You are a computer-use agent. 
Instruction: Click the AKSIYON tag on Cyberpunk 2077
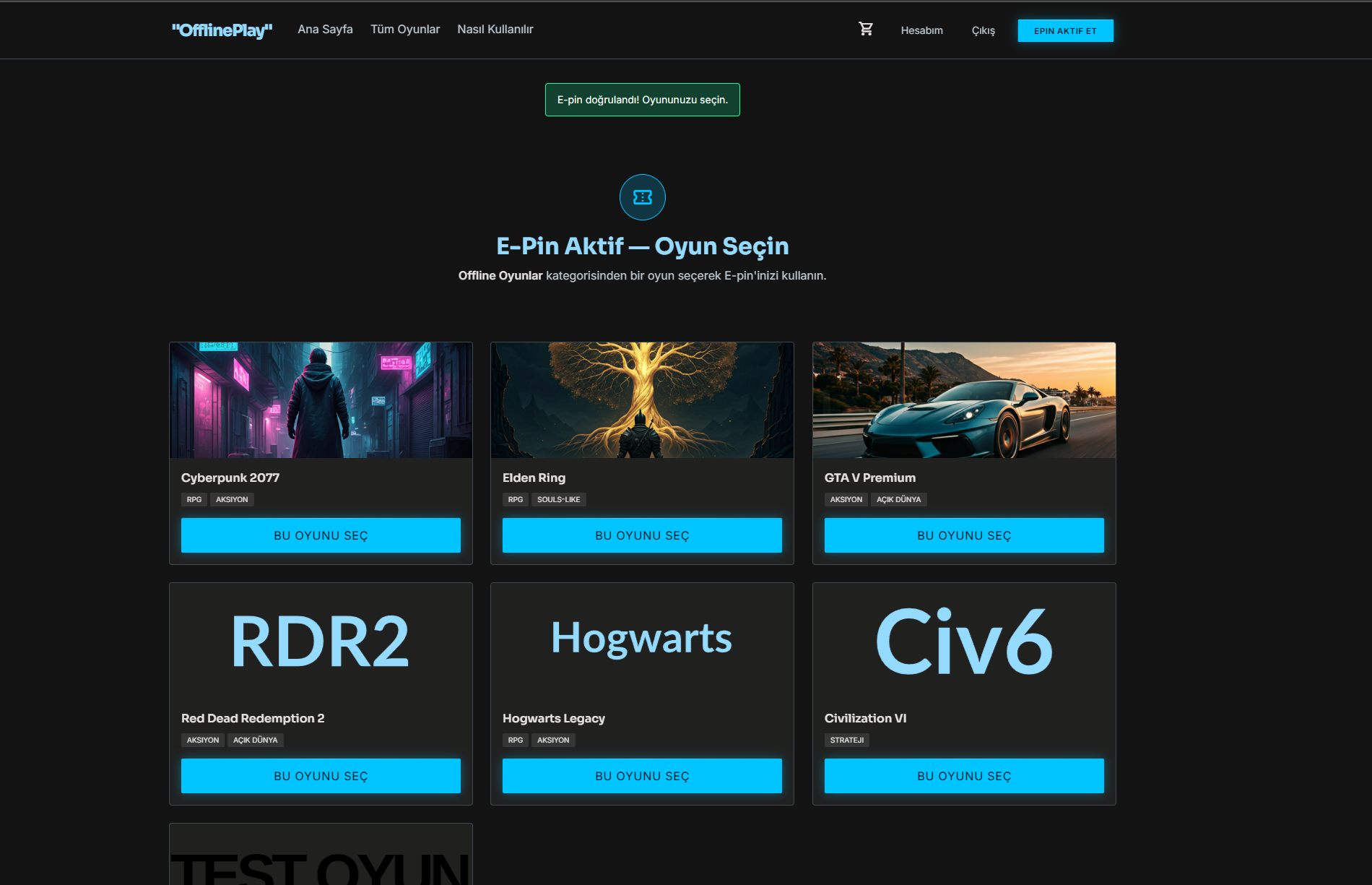[x=232, y=499]
